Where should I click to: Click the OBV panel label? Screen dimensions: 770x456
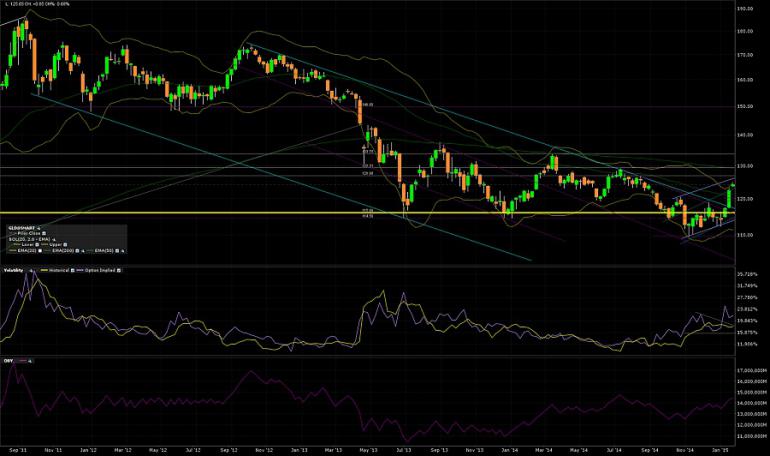(x=8, y=361)
